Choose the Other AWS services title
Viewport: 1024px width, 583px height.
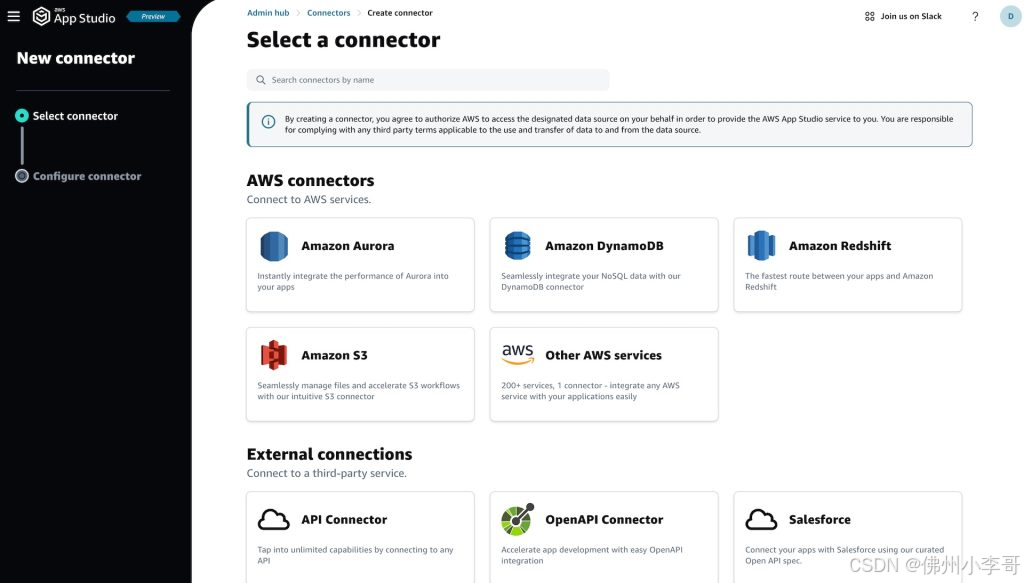pos(603,355)
